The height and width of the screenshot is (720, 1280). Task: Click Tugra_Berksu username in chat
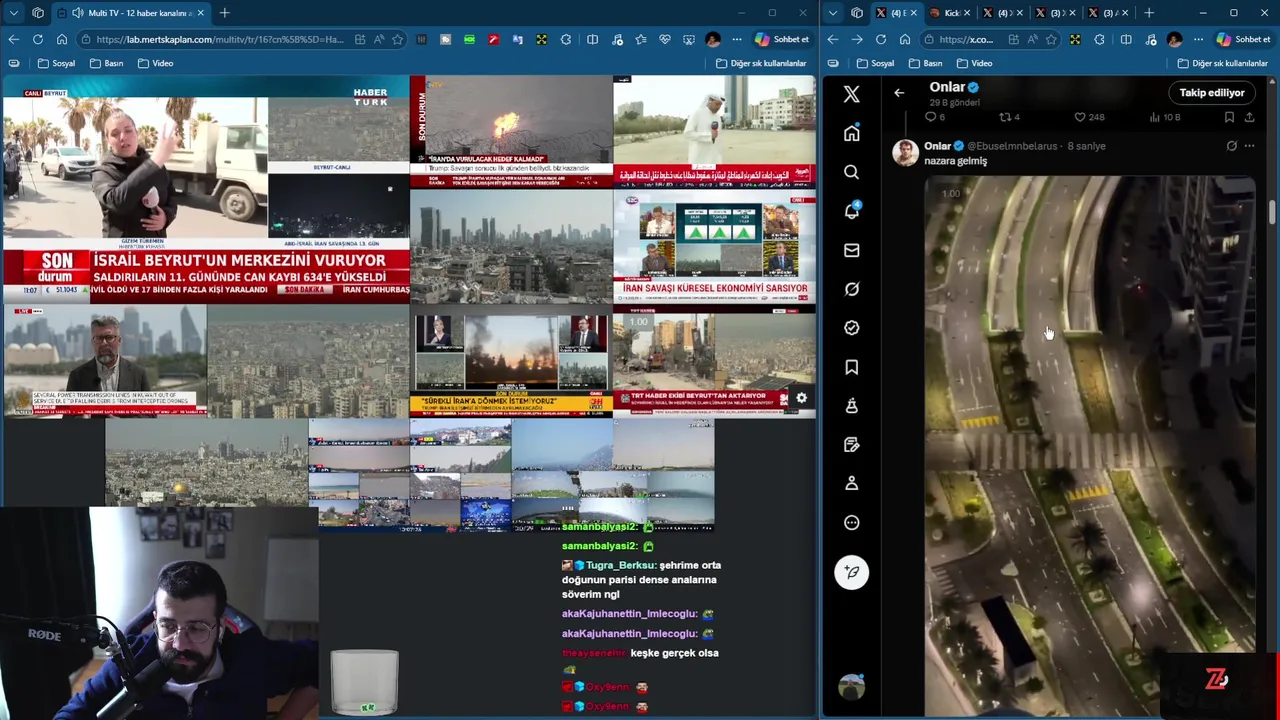[621, 565]
